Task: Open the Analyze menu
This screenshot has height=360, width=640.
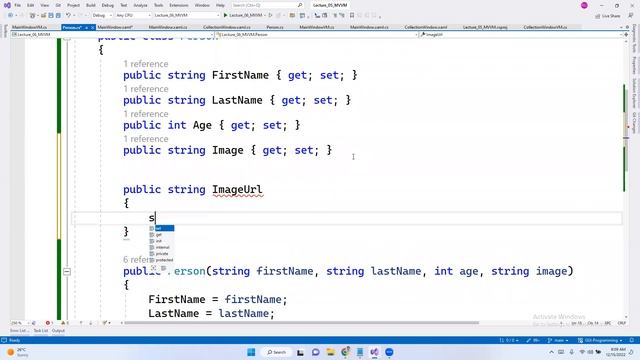Action: tap(140, 5)
